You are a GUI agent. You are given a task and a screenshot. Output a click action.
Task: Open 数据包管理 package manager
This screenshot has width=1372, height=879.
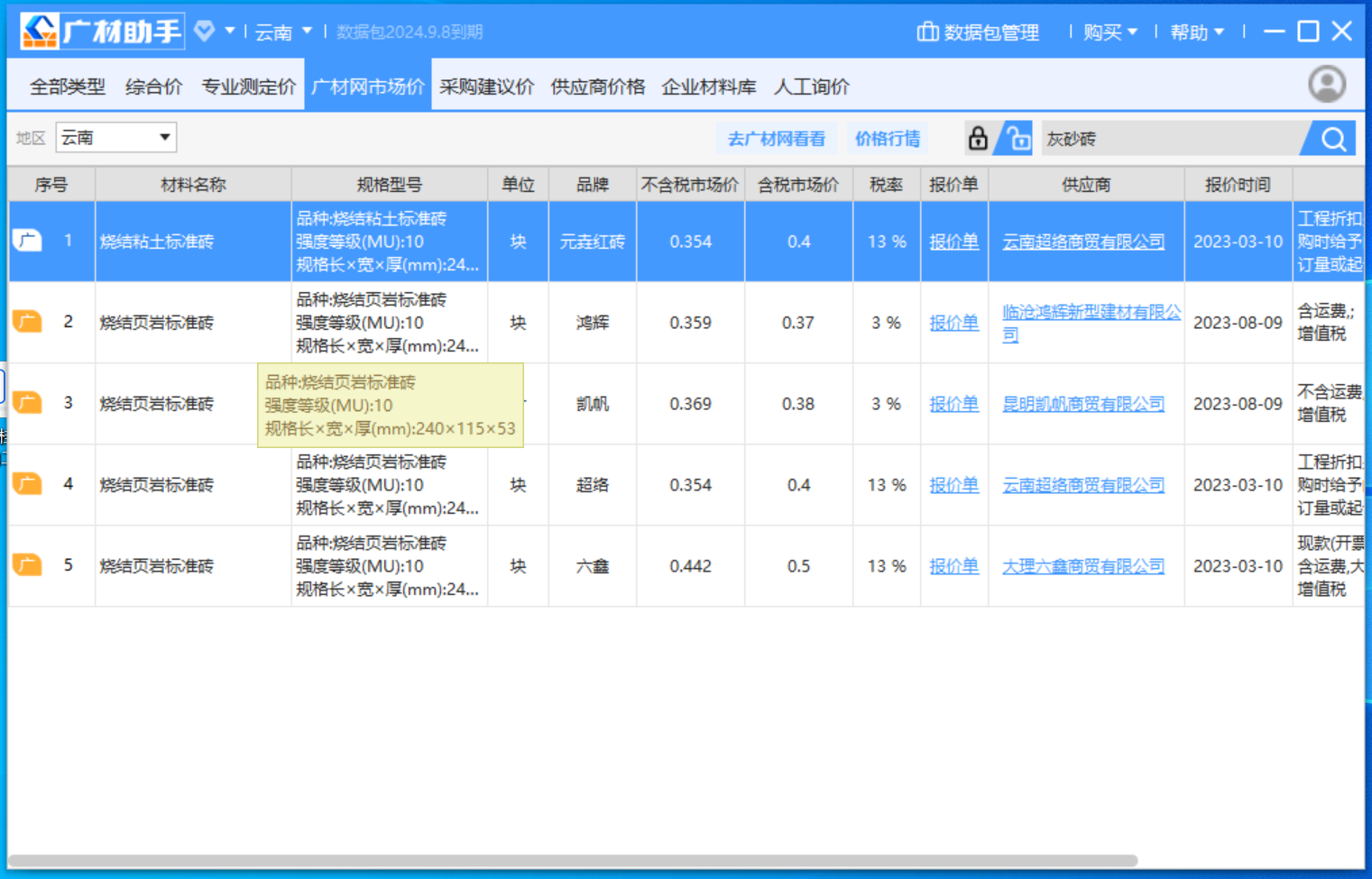(978, 32)
